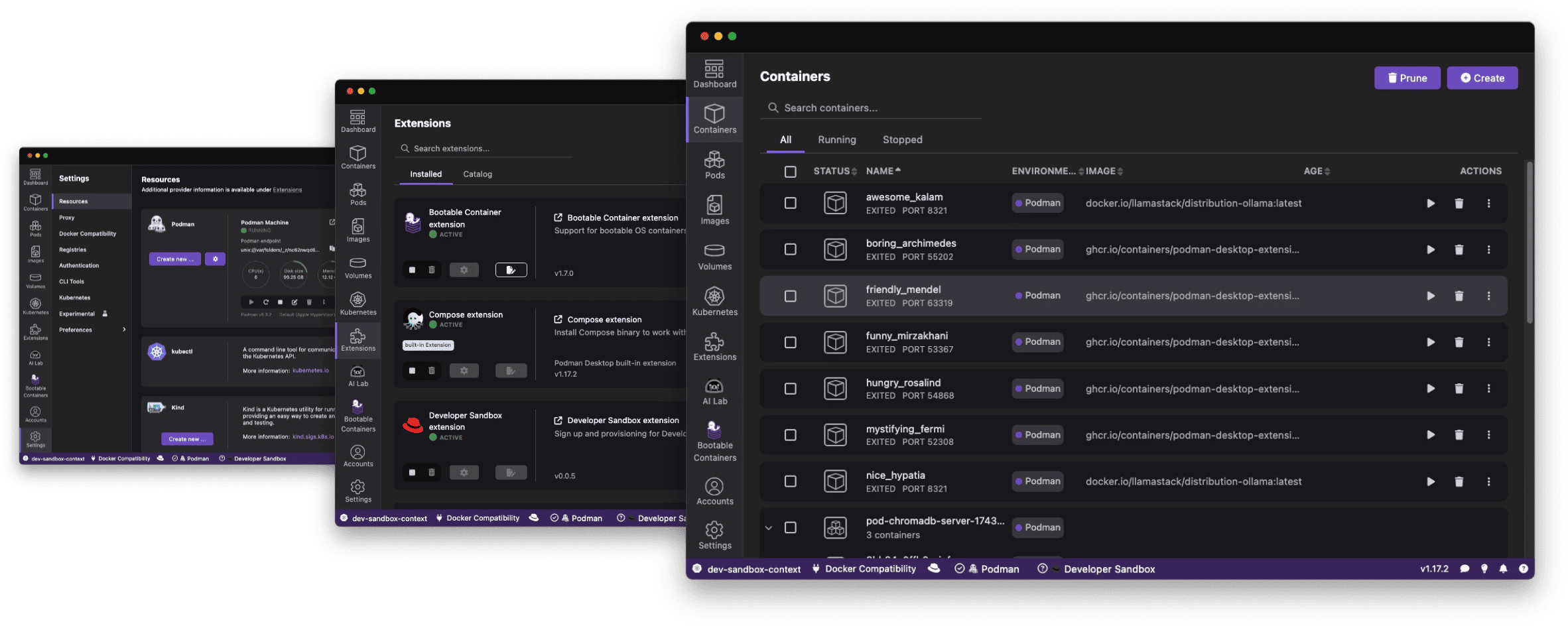Open Bootable Containers in the rightmost sidebar
1568x626 pixels.
(x=714, y=442)
